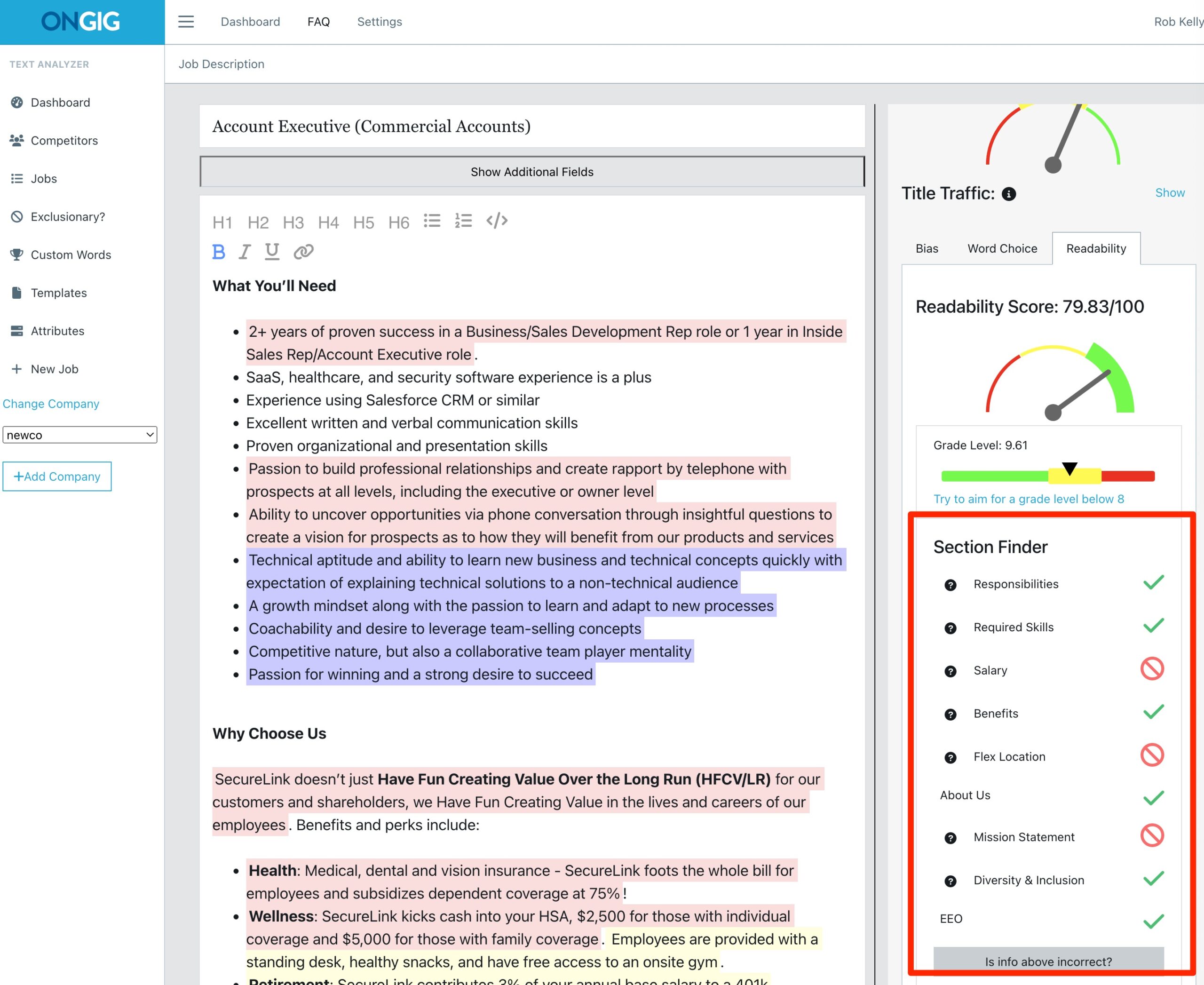Create a New Job from sidebar
The width and height of the screenshot is (1204, 985).
(x=55, y=369)
